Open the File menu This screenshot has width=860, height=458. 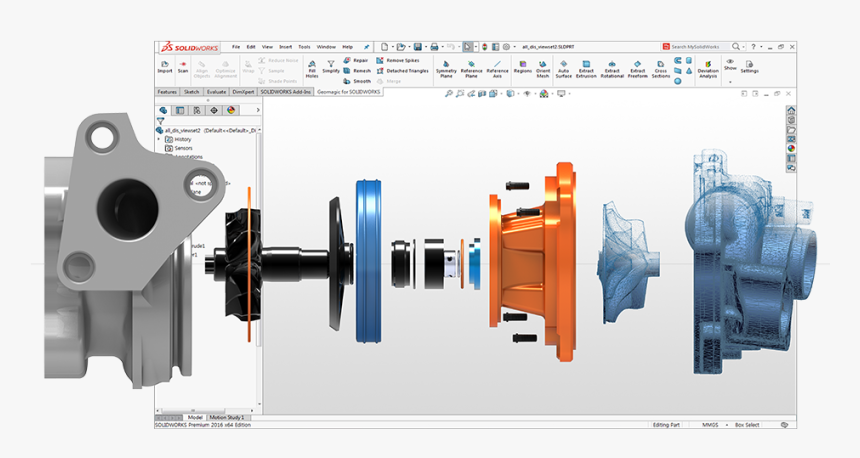pyautogui.click(x=236, y=47)
